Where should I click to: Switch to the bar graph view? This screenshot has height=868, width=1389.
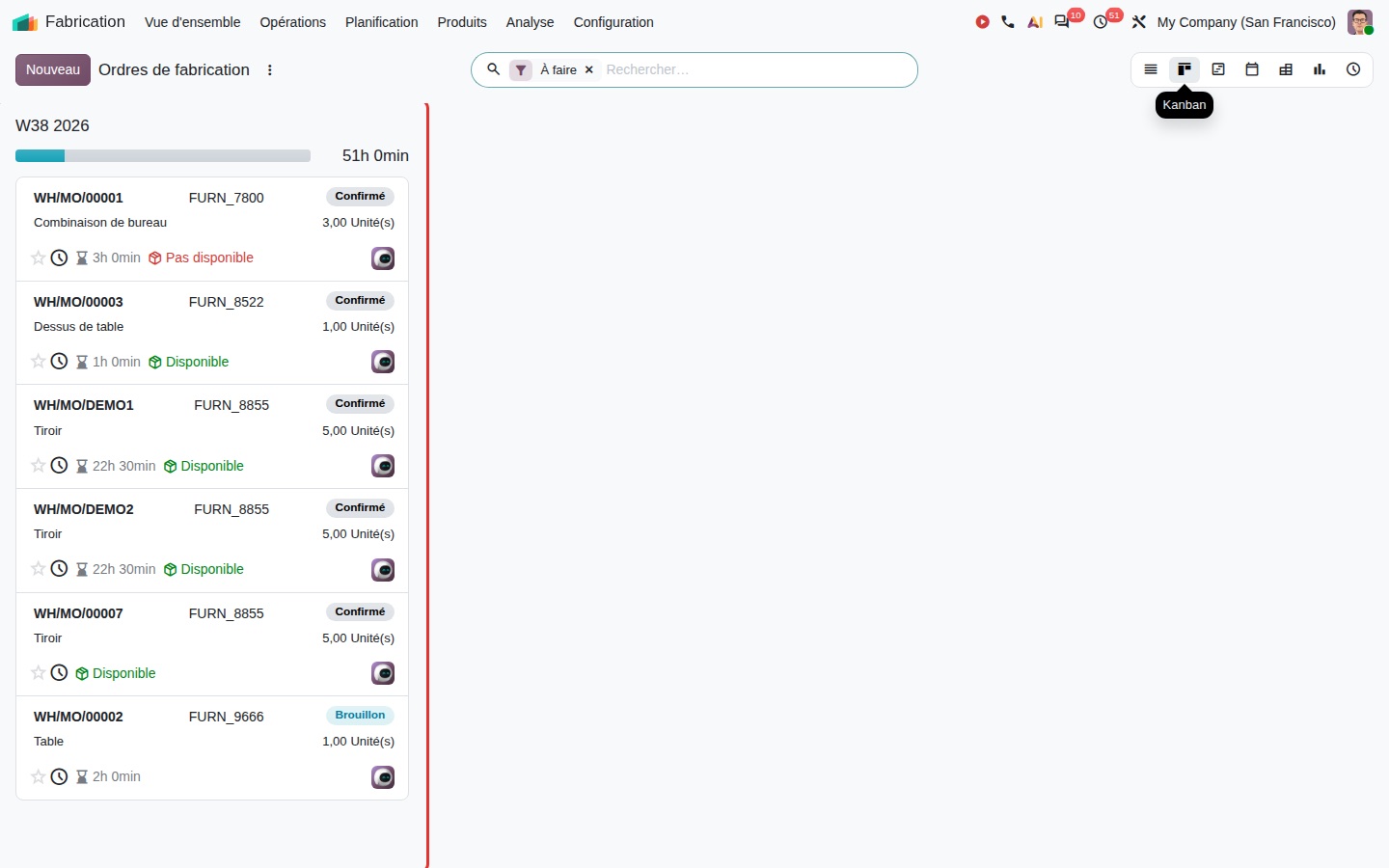pyautogui.click(x=1320, y=69)
